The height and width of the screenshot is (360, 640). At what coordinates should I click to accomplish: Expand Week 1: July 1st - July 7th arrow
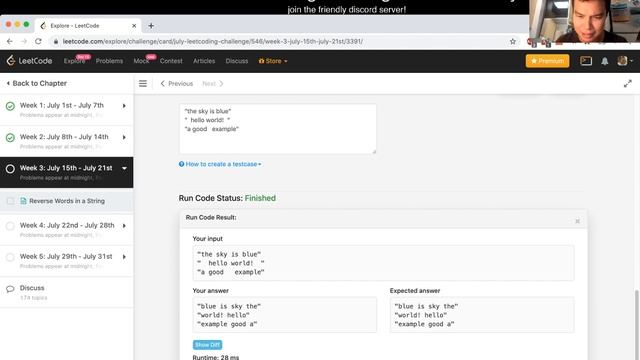tap(124, 106)
